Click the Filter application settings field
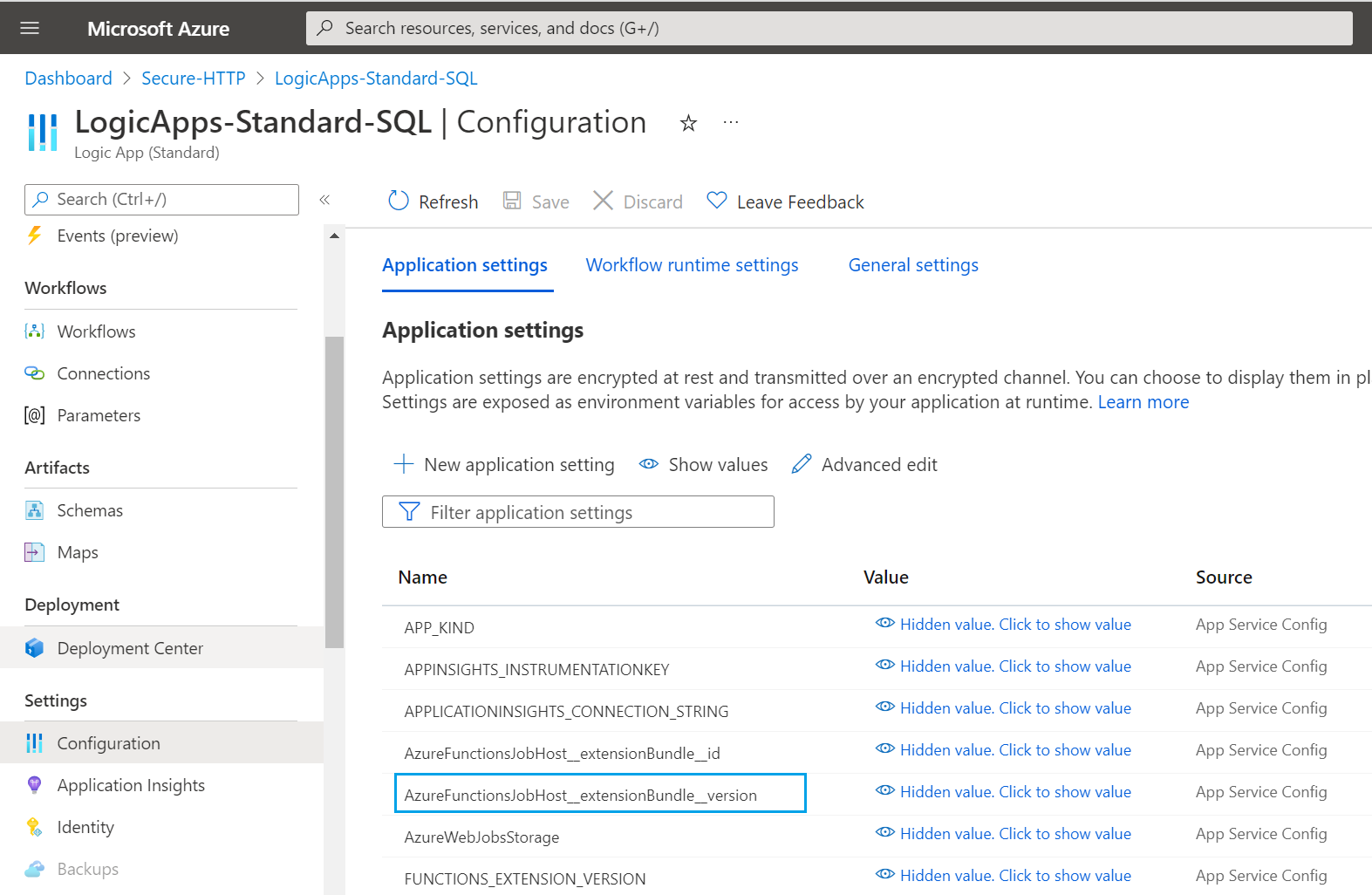1372x895 pixels. pyautogui.click(x=578, y=512)
